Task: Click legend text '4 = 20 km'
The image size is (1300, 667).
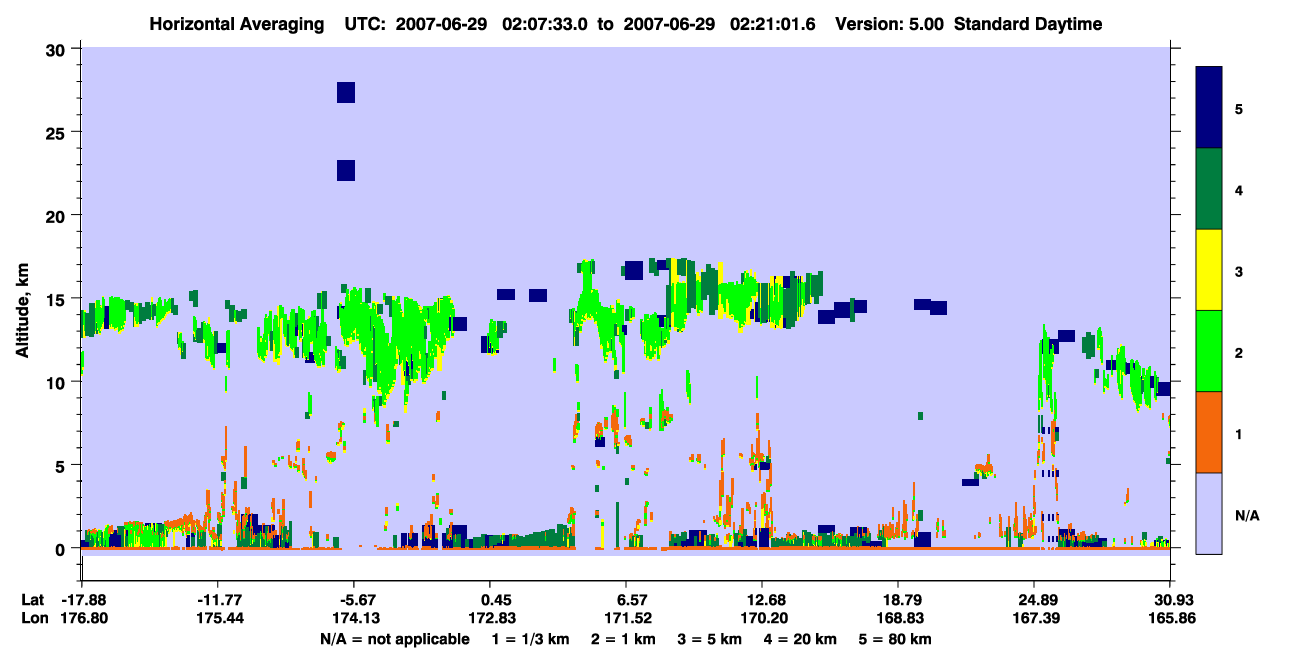Action: [x=802, y=639]
